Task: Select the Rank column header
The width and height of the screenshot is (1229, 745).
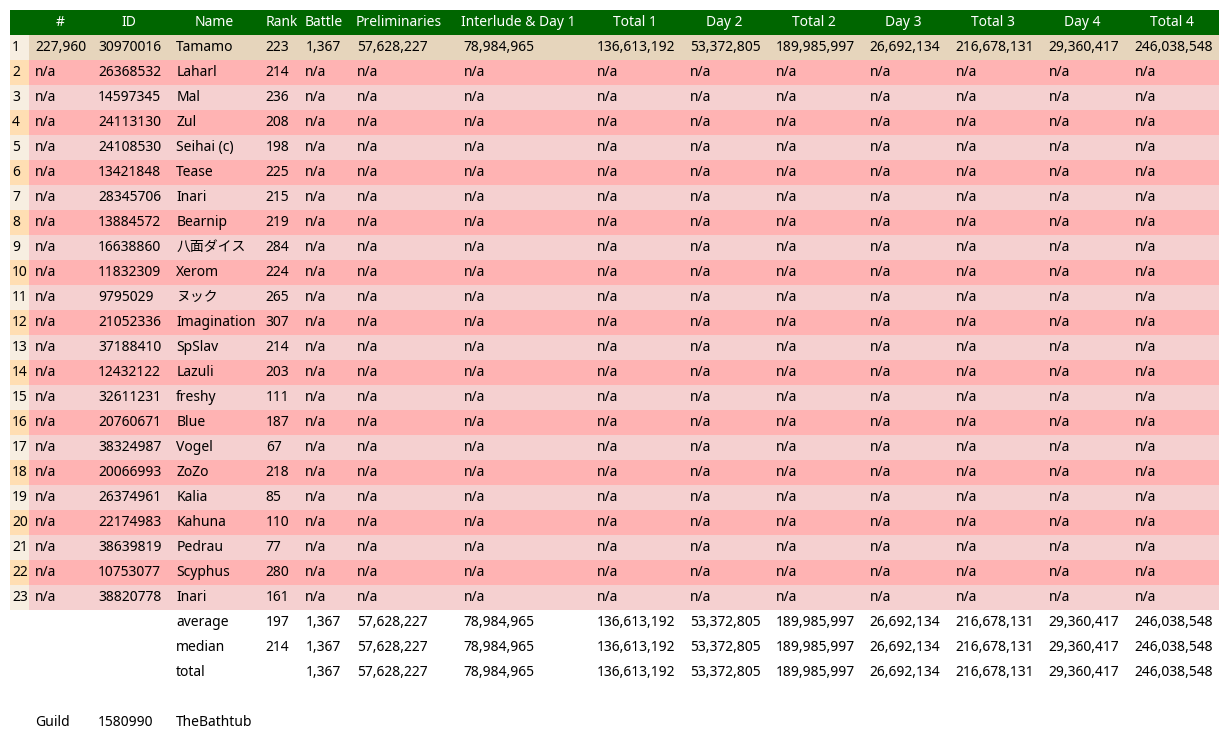Action: (281, 21)
